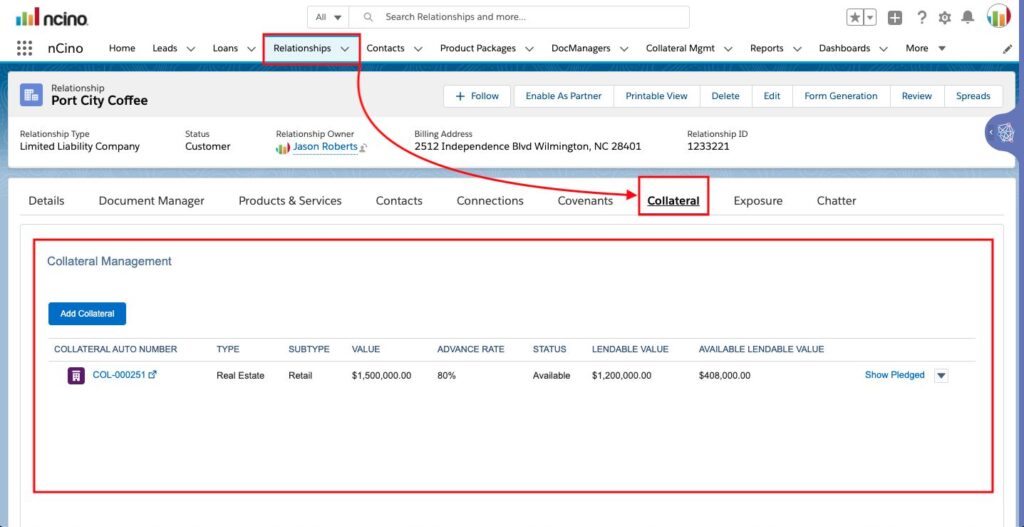Expand the Relationships tab chevron

coord(345,49)
